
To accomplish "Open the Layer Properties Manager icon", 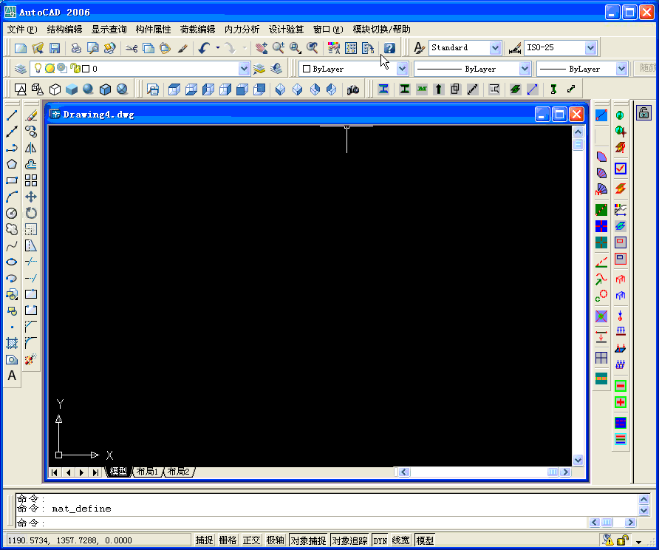I will (x=20, y=68).
